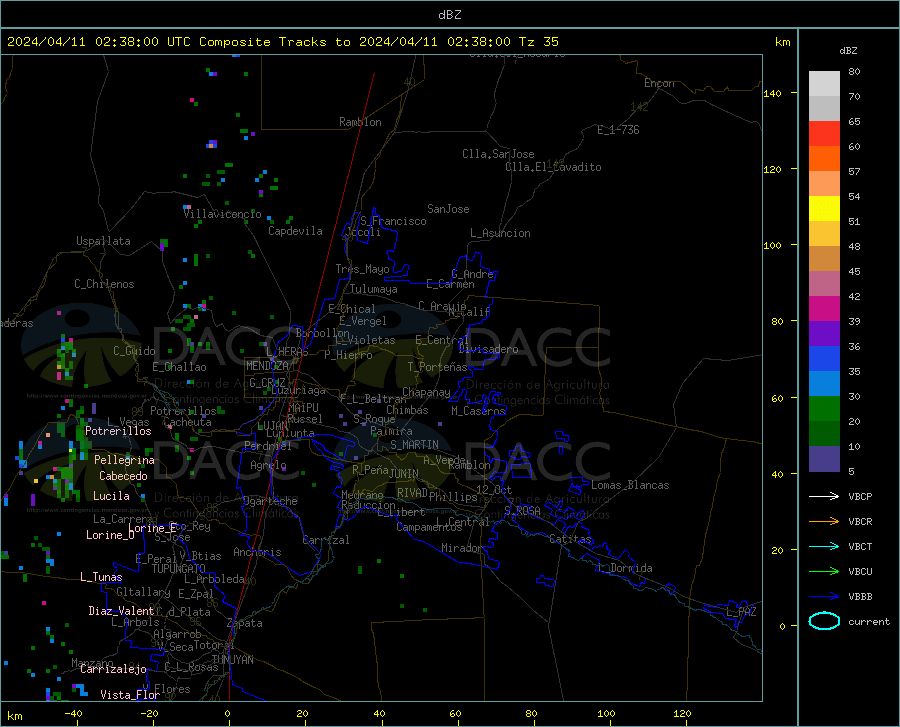Click the cyan VBCT arrow legend icon

click(x=824, y=546)
